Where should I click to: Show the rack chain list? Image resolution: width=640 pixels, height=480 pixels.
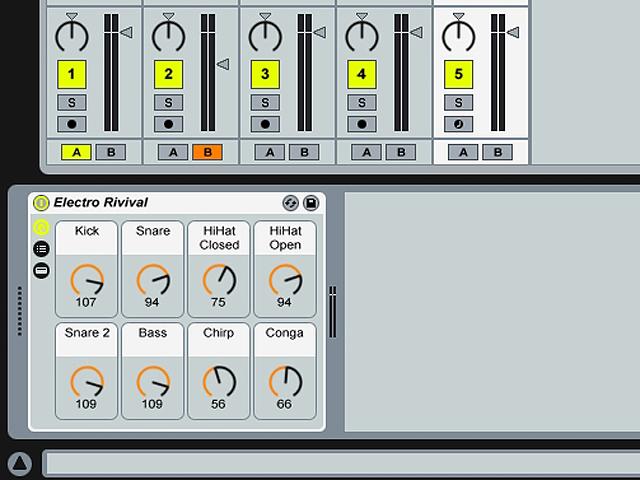tap(41, 249)
